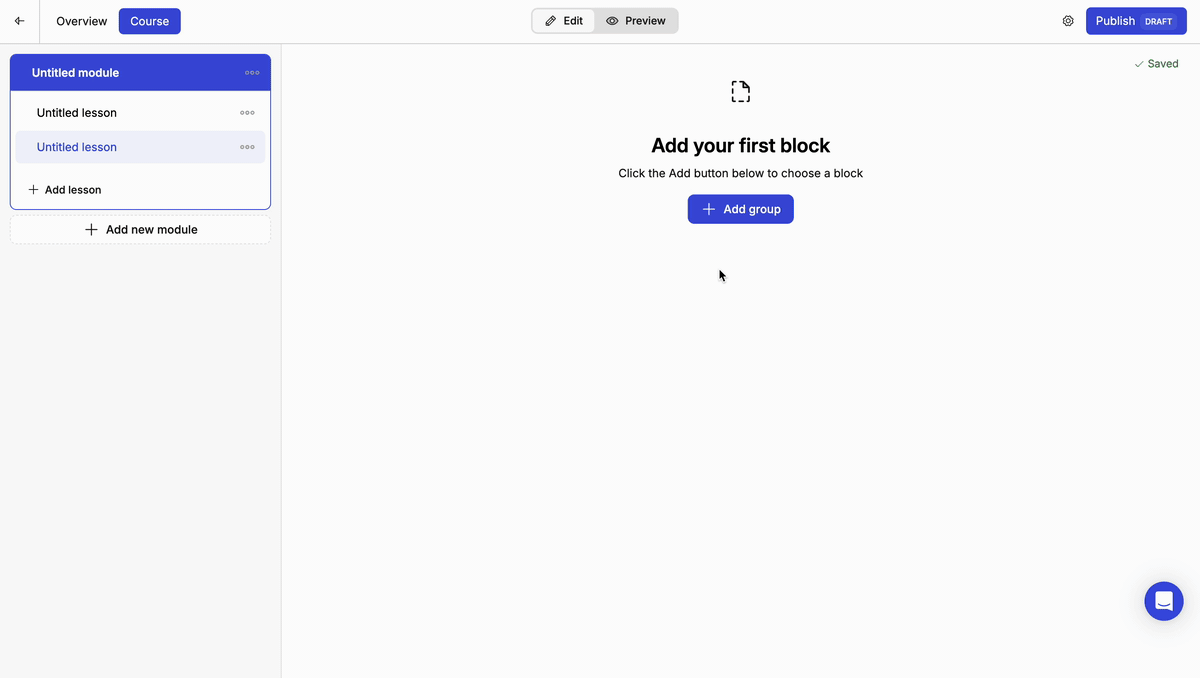Click the "Click the Add button below" hint text

[x=741, y=173]
